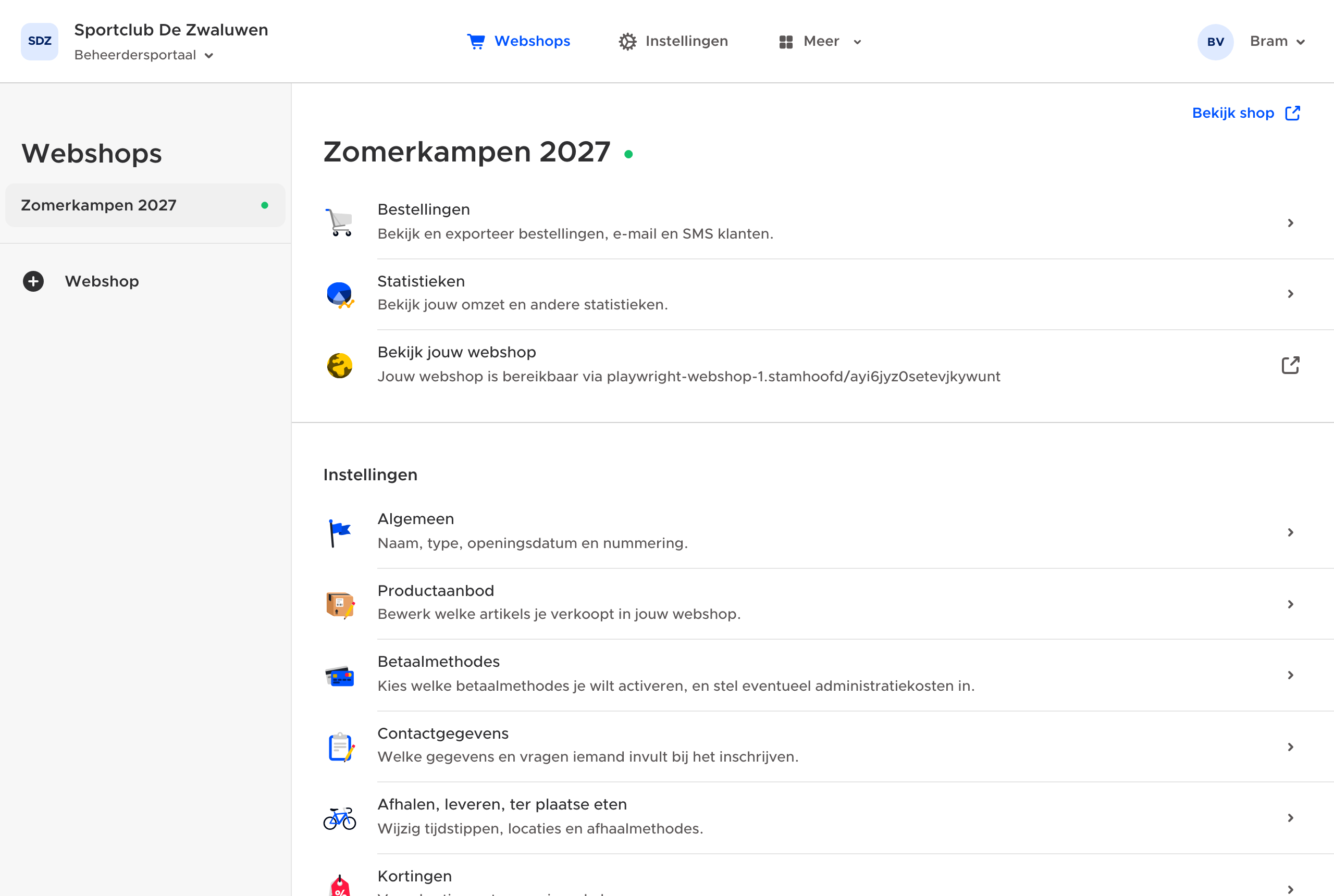The image size is (1334, 896).
Task: Click the Webshops cart icon in navigation
Action: [x=476, y=41]
